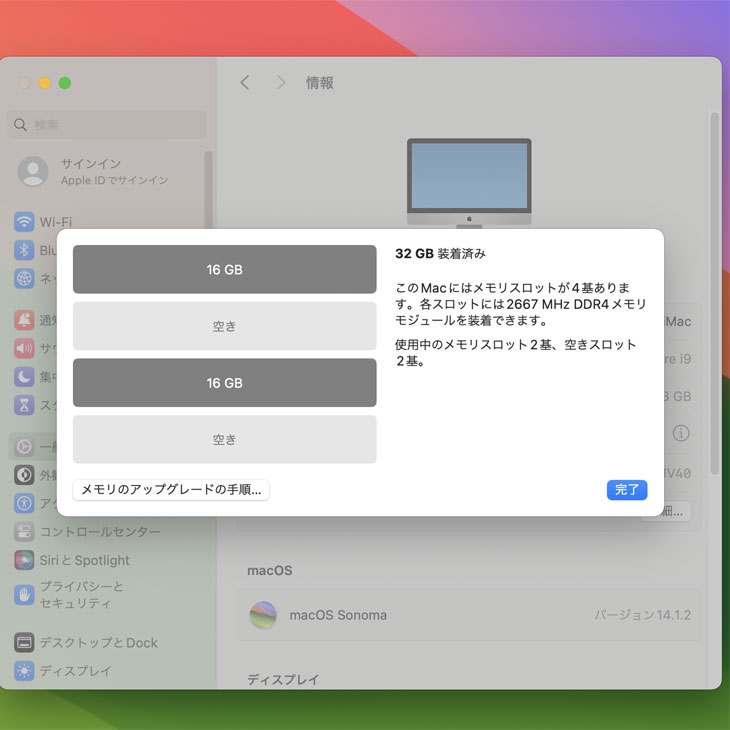Image resolution: width=730 pixels, height=730 pixels.
Task: Select the macOS Sonoma row
Action: [x=468, y=615]
